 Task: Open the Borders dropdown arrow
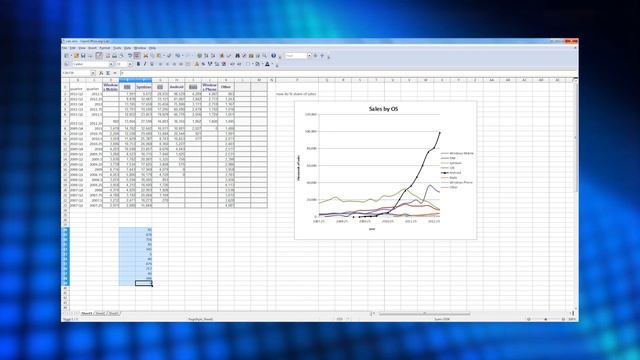(252, 64)
